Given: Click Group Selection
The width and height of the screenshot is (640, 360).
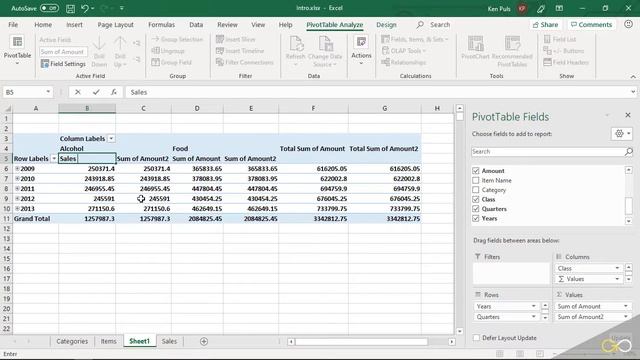Looking at the screenshot, I should tap(177, 39).
